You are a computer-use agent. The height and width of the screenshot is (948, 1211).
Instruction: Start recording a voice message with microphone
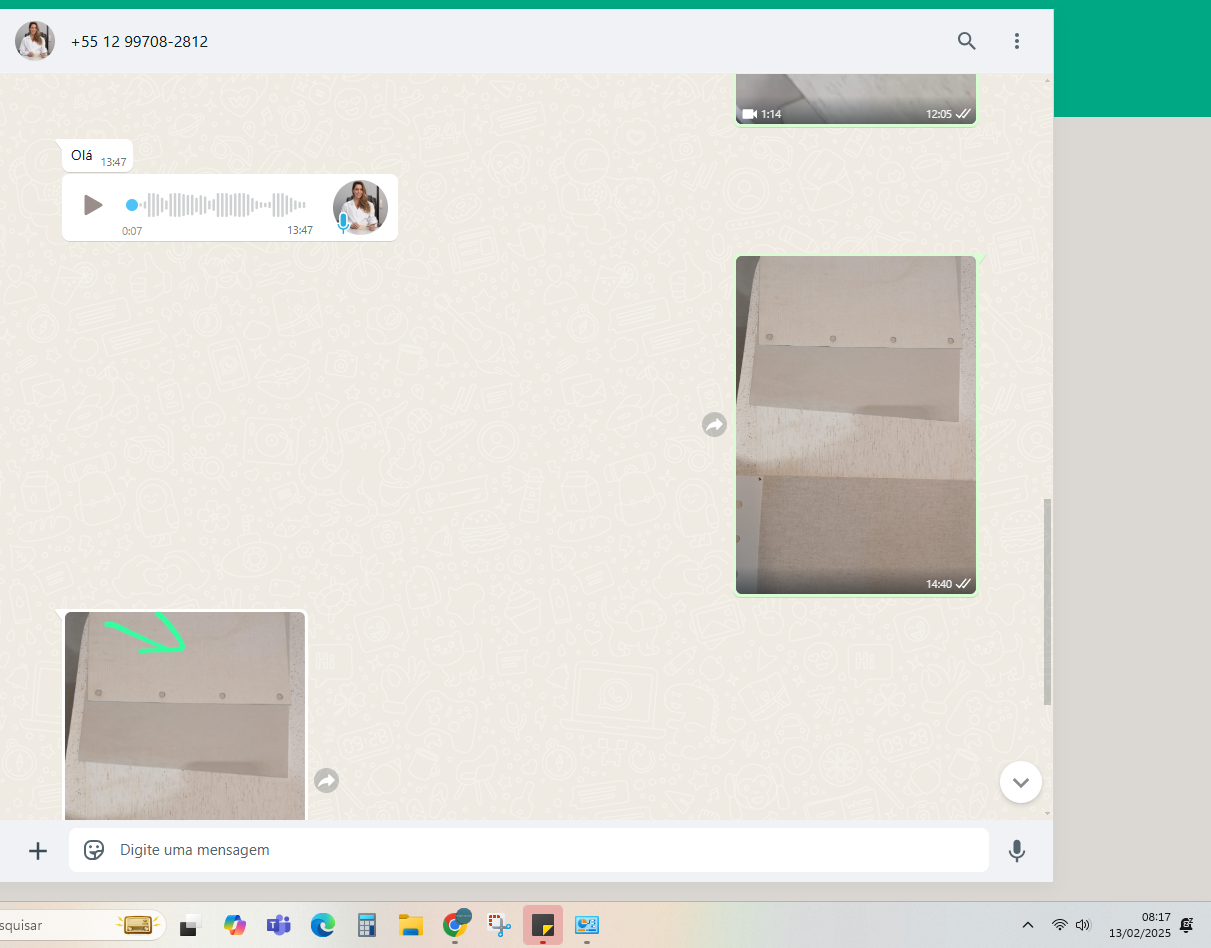(x=1017, y=850)
